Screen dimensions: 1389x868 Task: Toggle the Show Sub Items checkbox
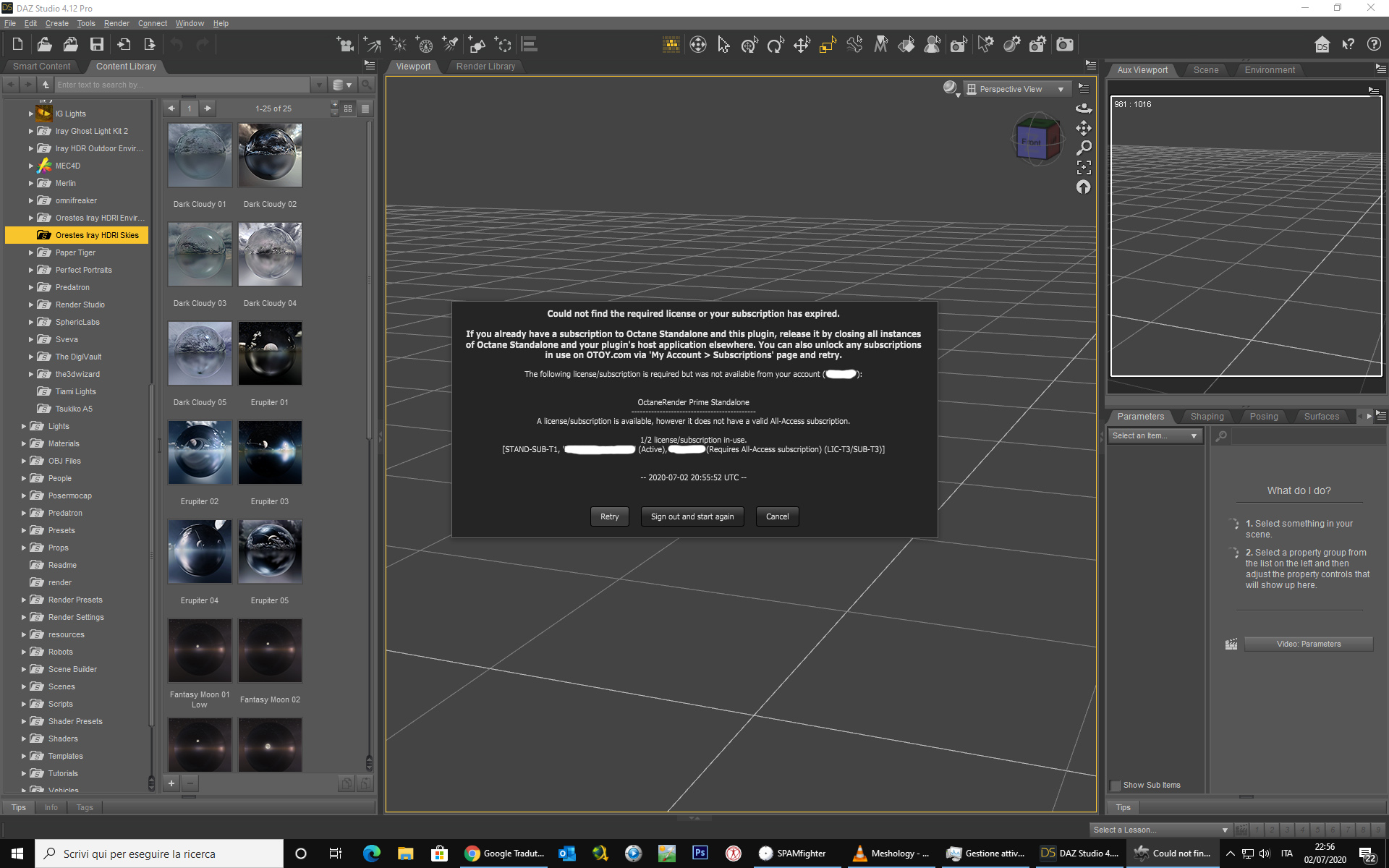(x=1116, y=785)
